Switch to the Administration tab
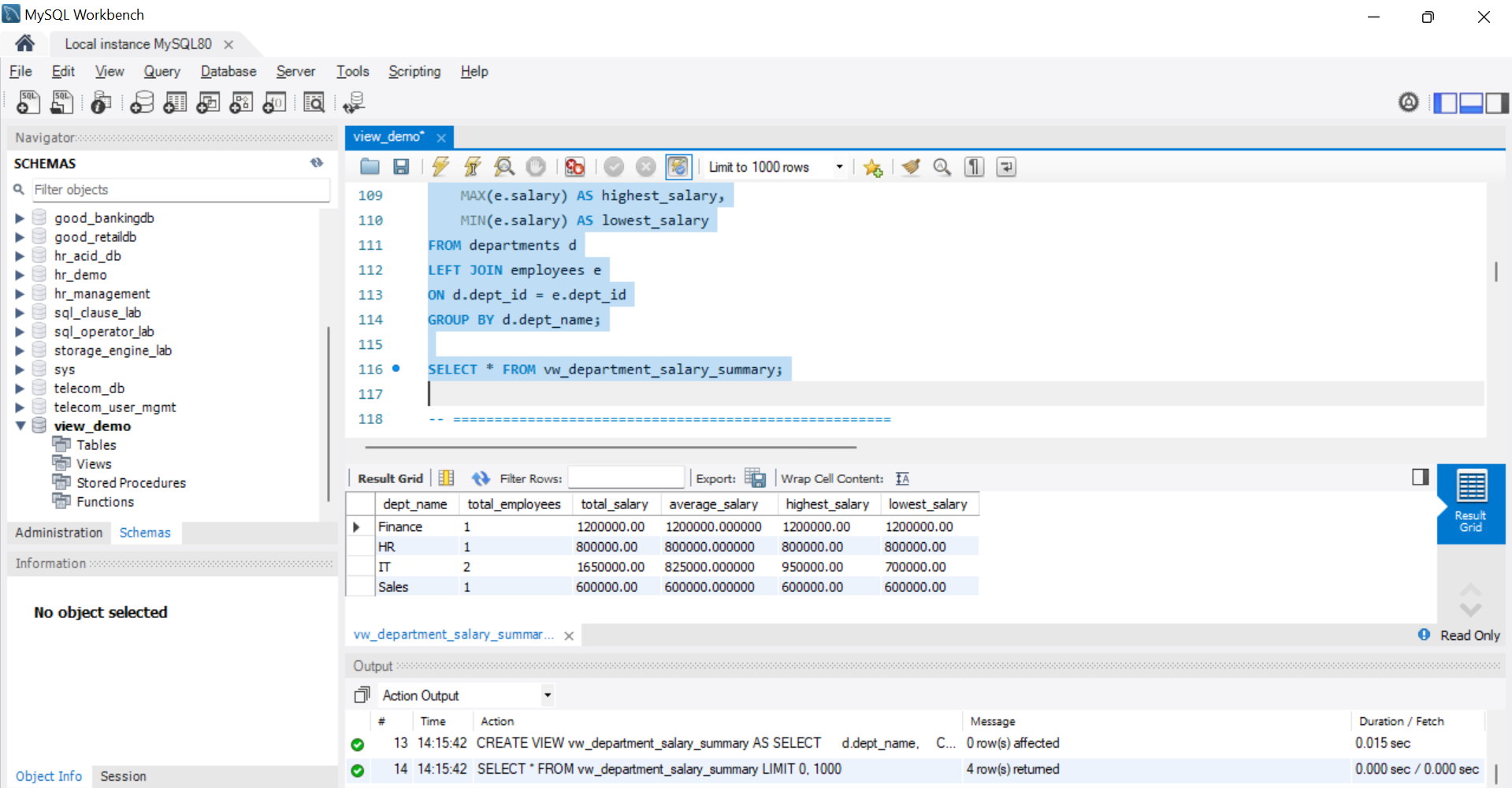 point(59,533)
